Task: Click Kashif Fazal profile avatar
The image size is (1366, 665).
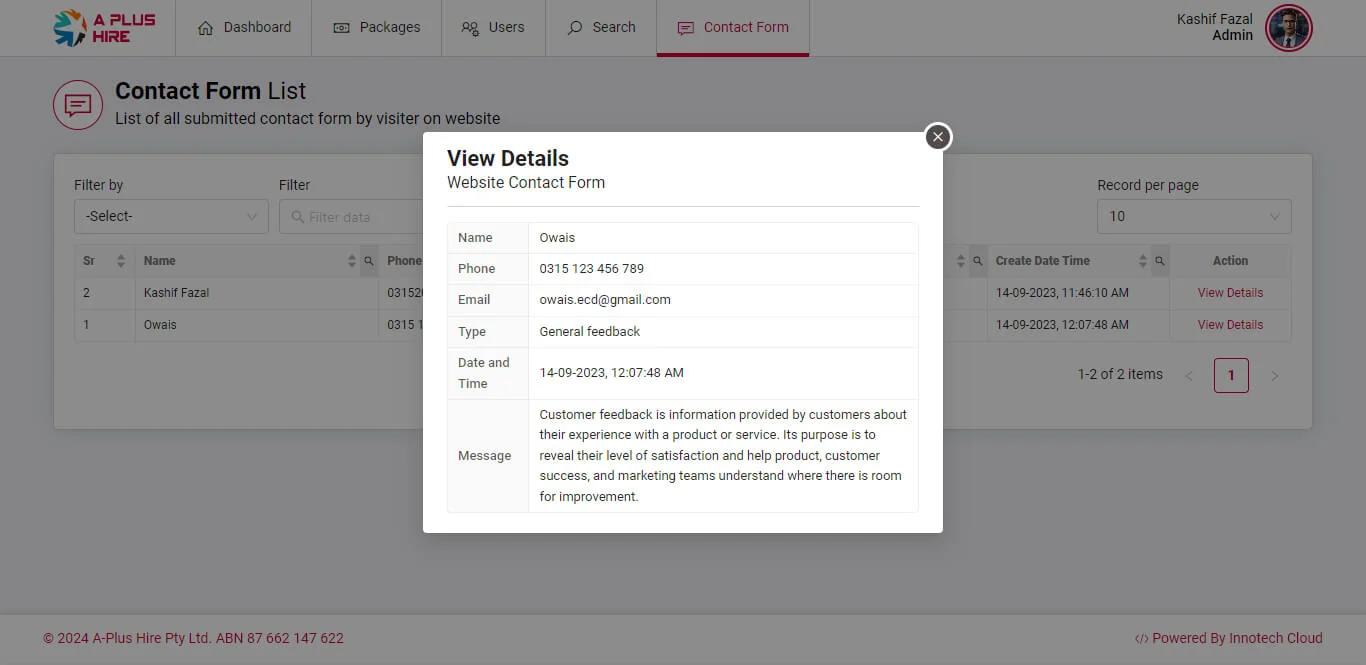Action: tap(1288, 28)
